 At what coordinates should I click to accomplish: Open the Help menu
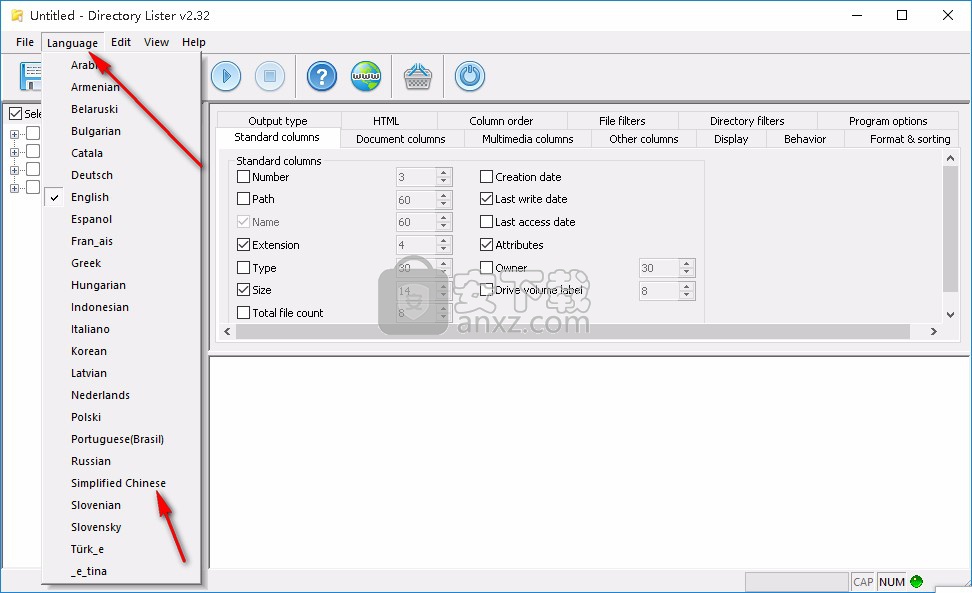click(193, 42)
